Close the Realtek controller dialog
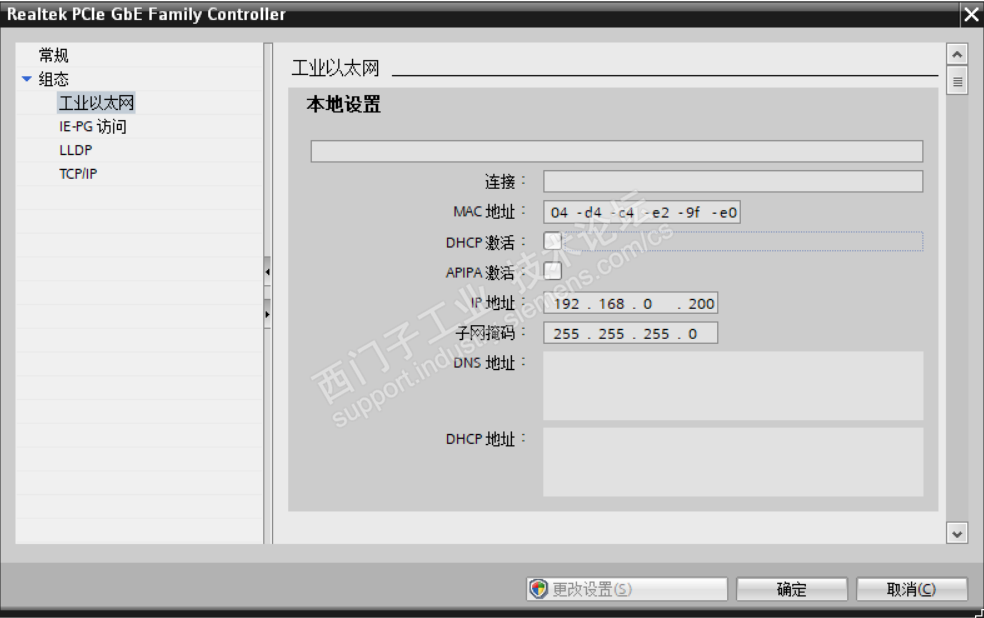Viewport: 984px width, 618px height. [x=970, y=14]
